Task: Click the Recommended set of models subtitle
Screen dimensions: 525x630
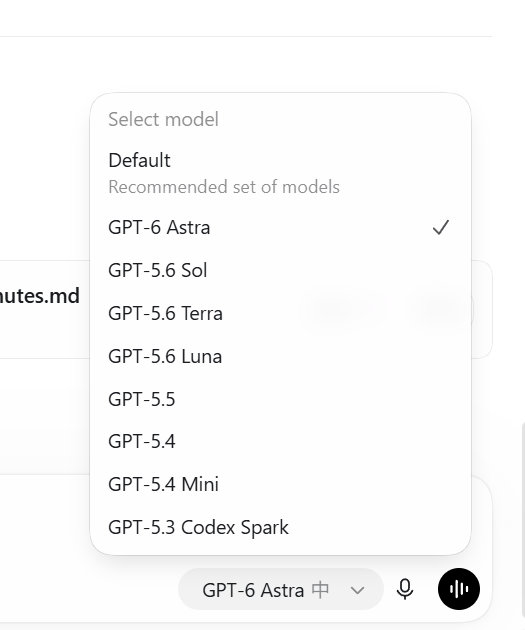Action: pos(224,187)
